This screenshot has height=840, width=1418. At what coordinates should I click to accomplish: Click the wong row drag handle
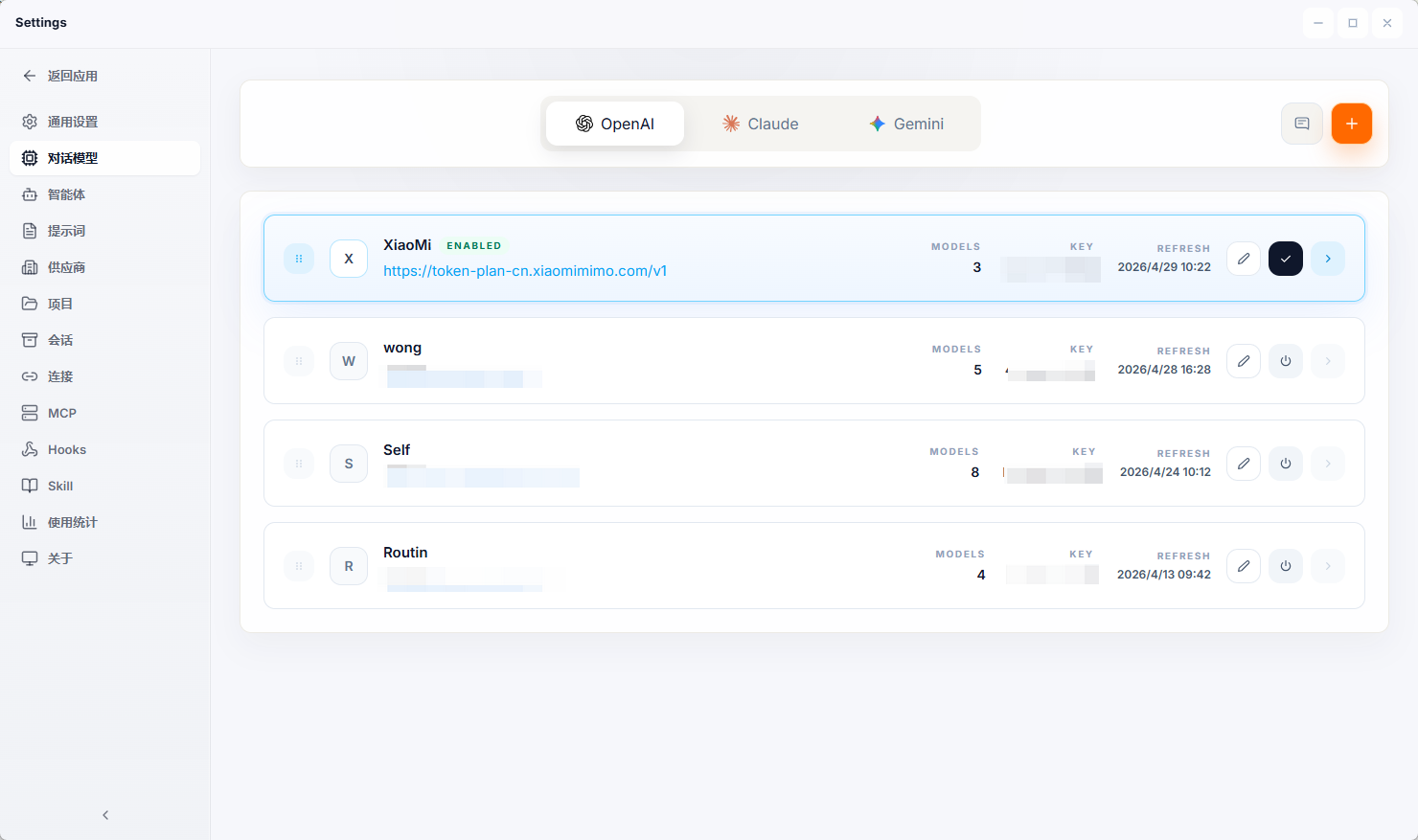[299, 361]
